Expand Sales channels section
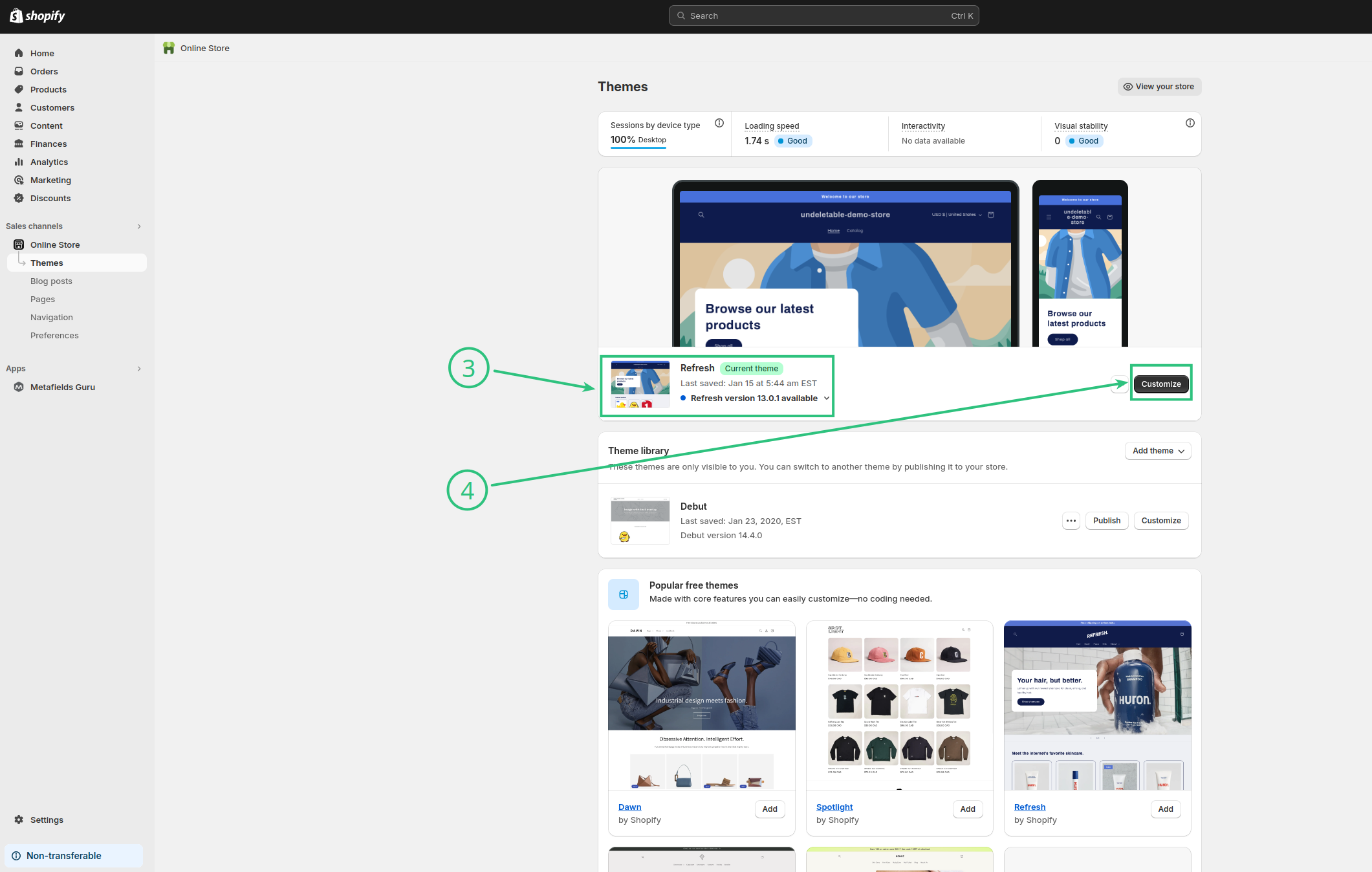The image size is (1372, 872). tap(139, 226)
